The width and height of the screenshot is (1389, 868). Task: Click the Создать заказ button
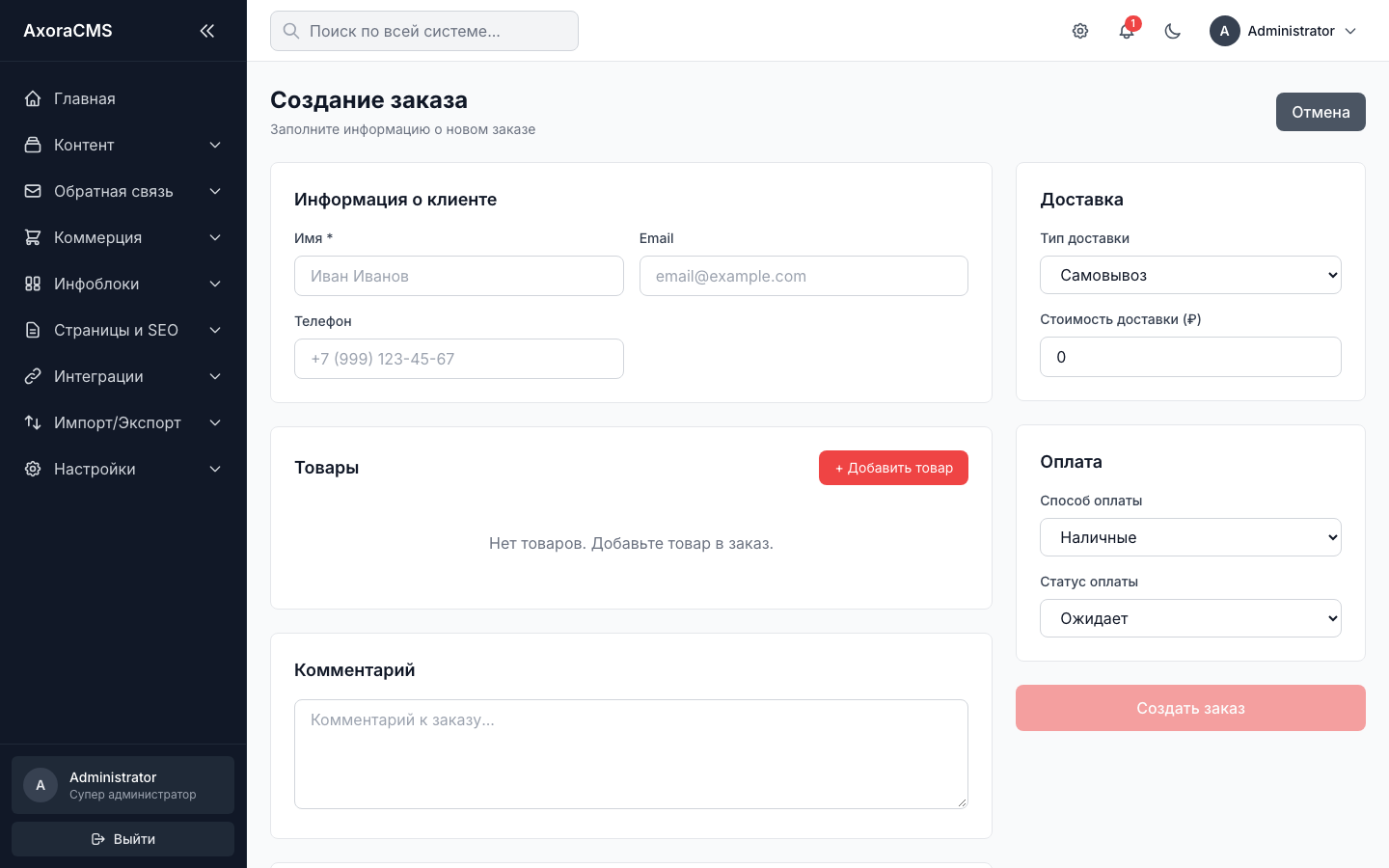1190,708
